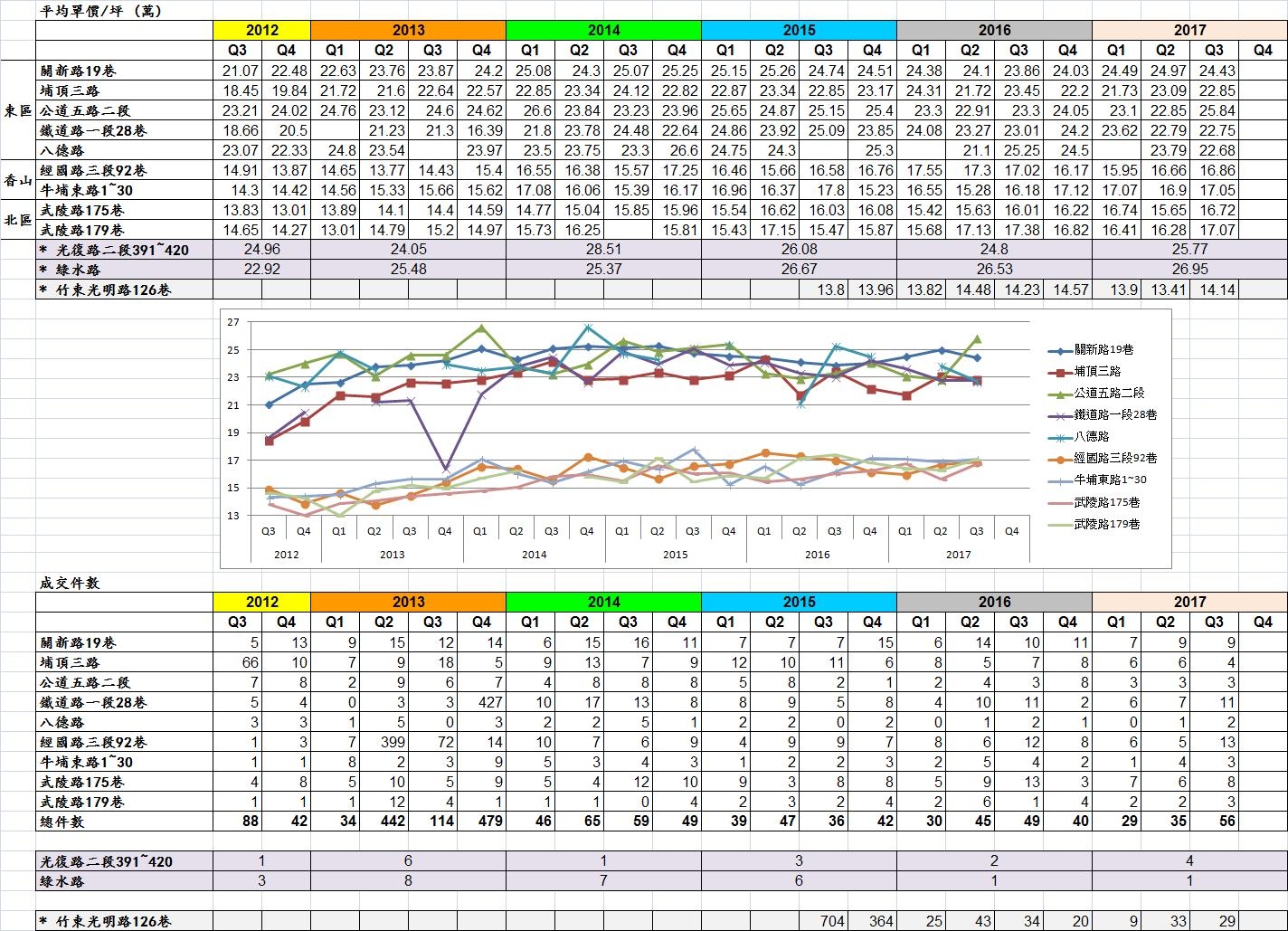This screenshot has height=931, width=1288.
Task: Select 公道五路二段 legend entry in chart
Action: pyautogui.click(x=1096, y=394)
